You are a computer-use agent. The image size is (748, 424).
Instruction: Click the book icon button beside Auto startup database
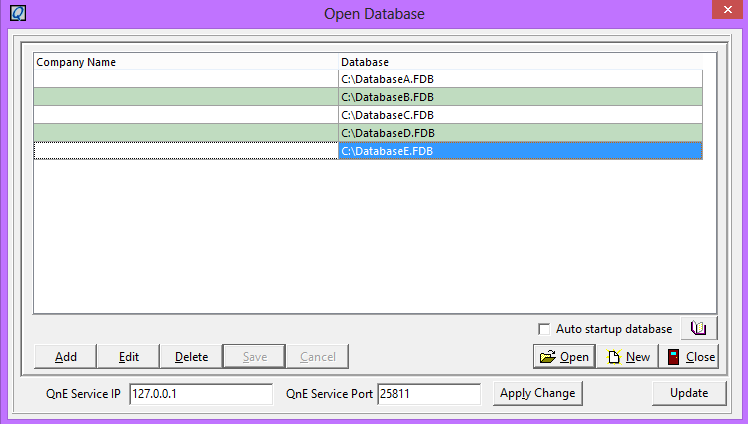point(698,328)
